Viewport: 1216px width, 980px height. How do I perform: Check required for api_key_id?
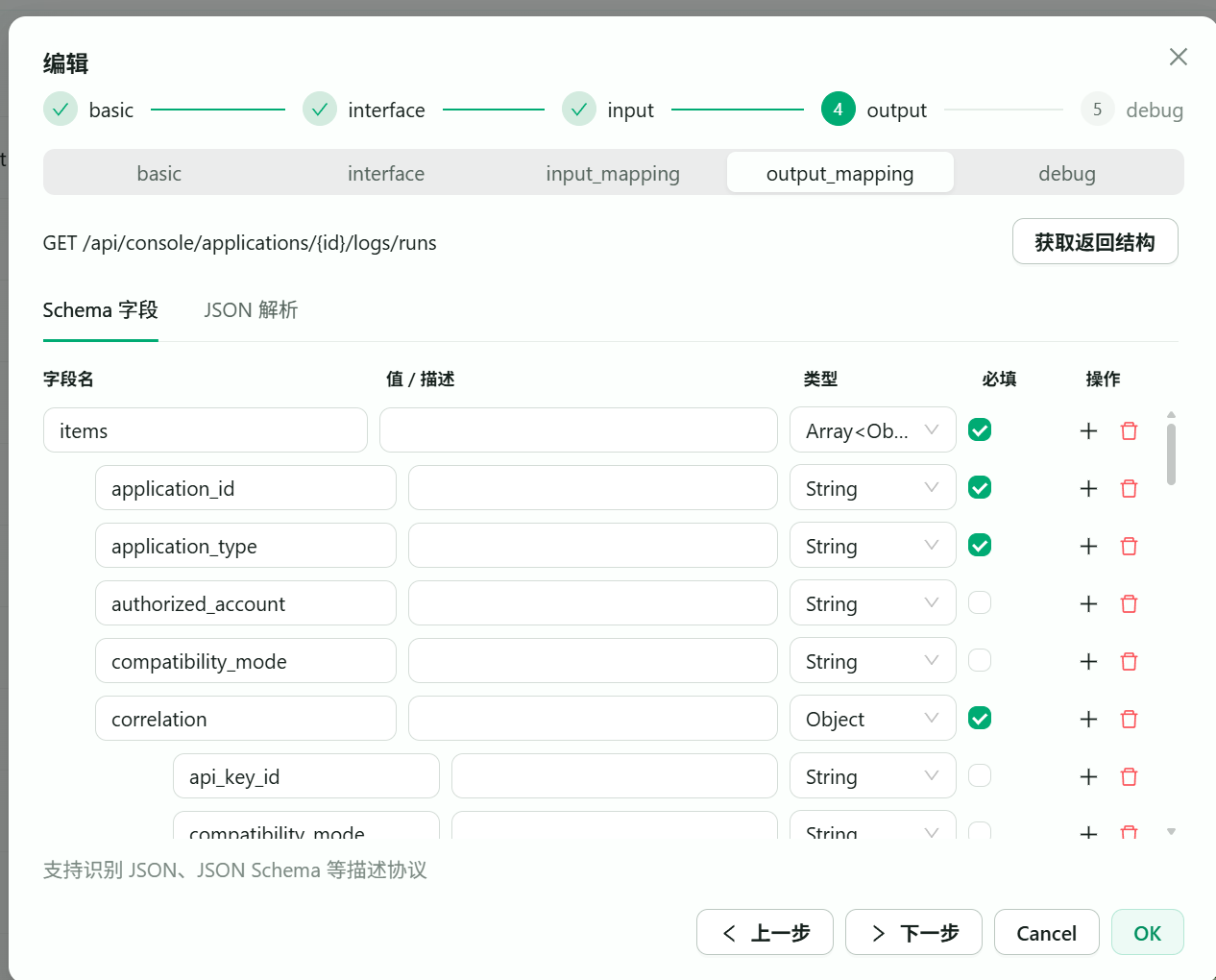pyautogui.click(x=980, y=775)
